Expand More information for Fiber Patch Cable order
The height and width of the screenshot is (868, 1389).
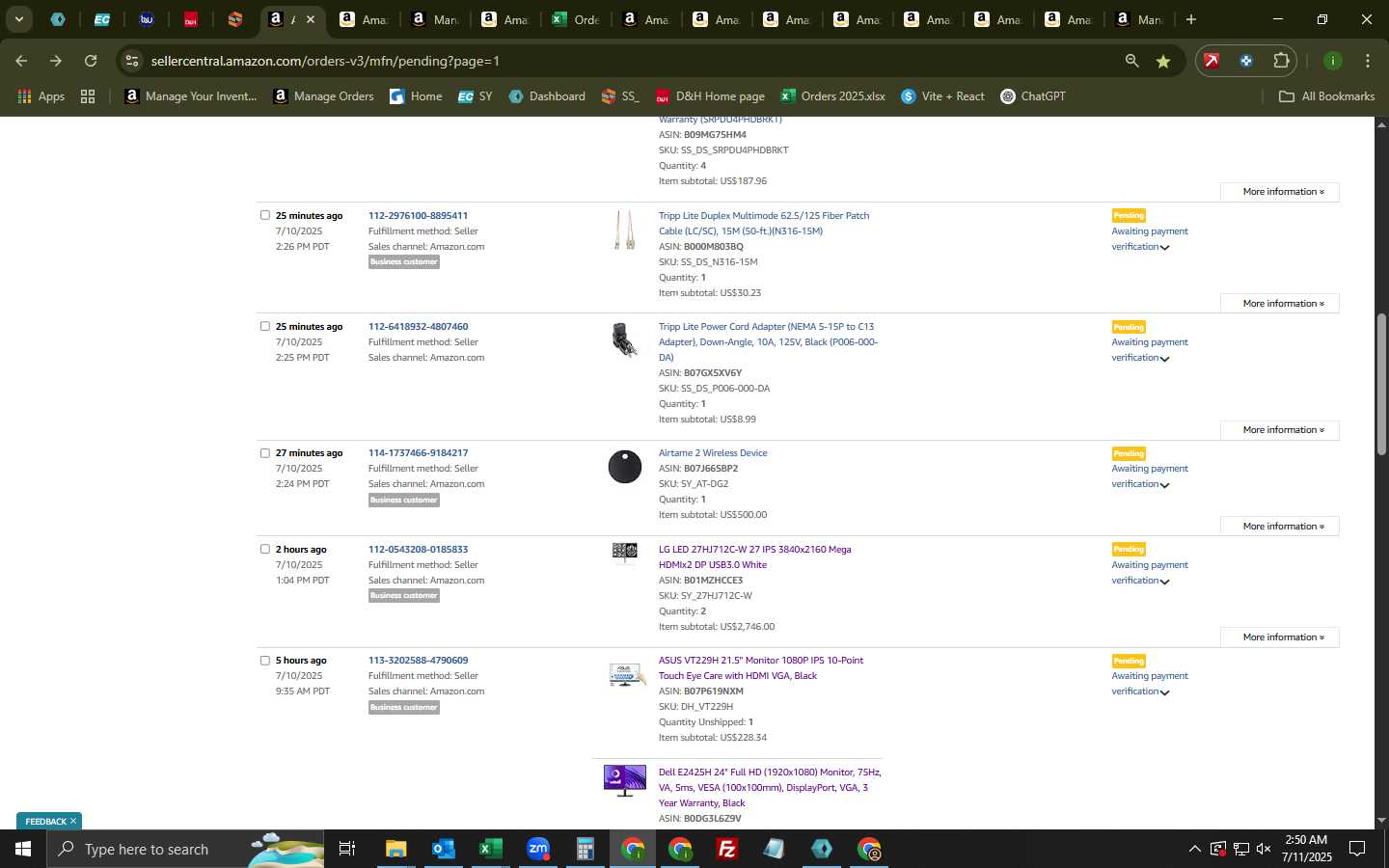pos(1280,303)
